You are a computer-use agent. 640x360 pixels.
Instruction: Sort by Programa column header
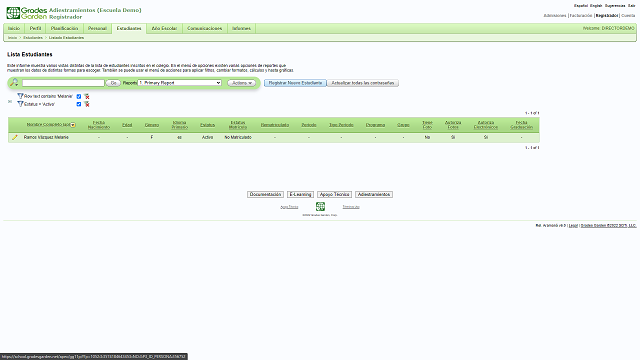point(376,125)
